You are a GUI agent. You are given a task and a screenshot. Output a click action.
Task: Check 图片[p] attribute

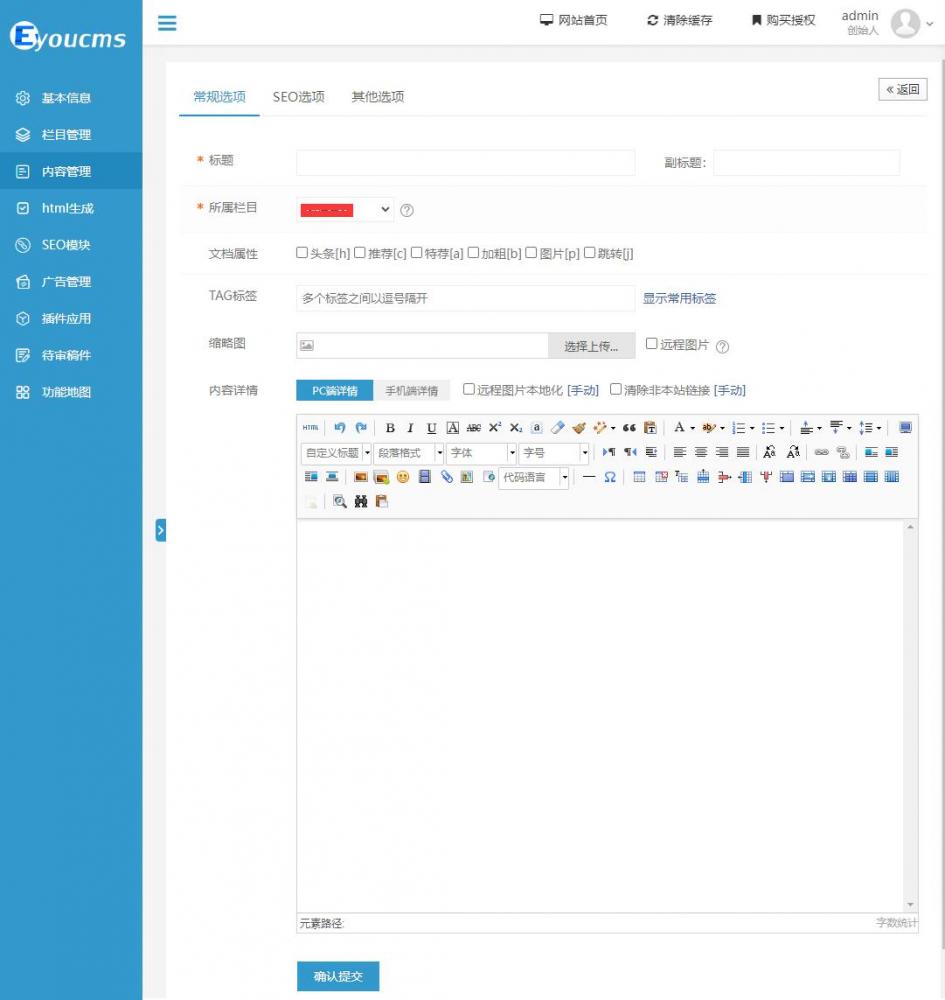531,253
